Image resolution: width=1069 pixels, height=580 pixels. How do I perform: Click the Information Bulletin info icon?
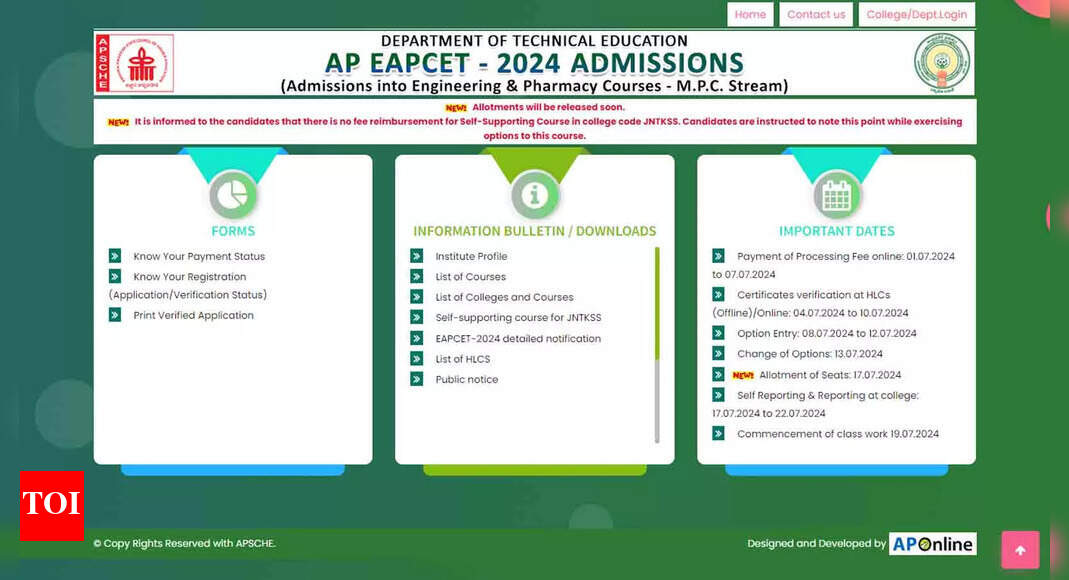click(x=535, y=192)
